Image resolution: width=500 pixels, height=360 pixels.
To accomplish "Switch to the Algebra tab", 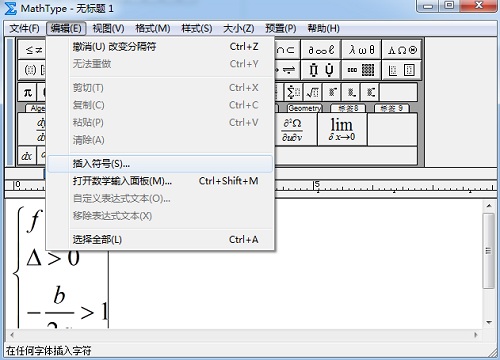I will pyautogui.click(x=36, y=108).
